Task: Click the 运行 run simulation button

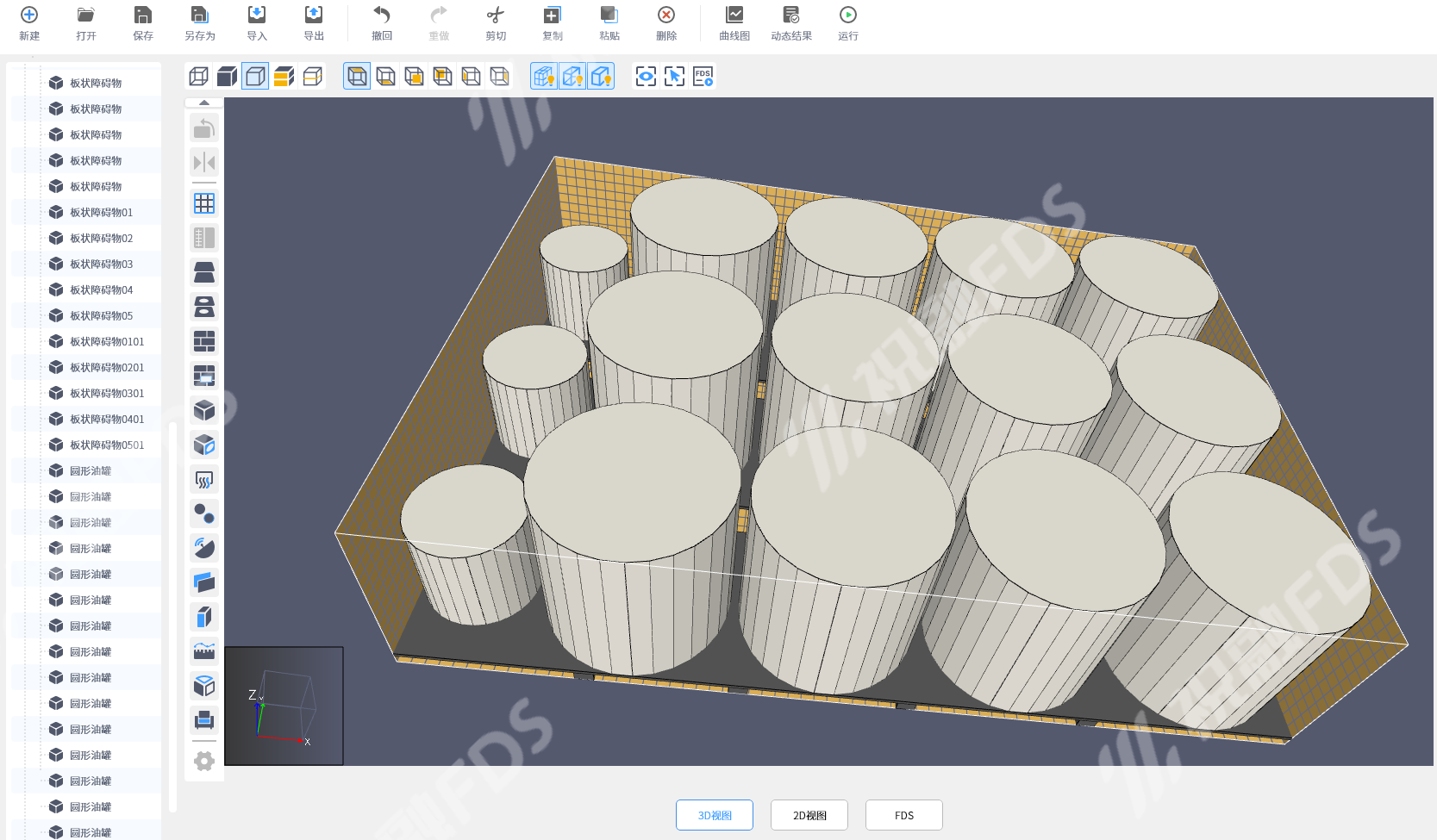Action: pos(847,23)
